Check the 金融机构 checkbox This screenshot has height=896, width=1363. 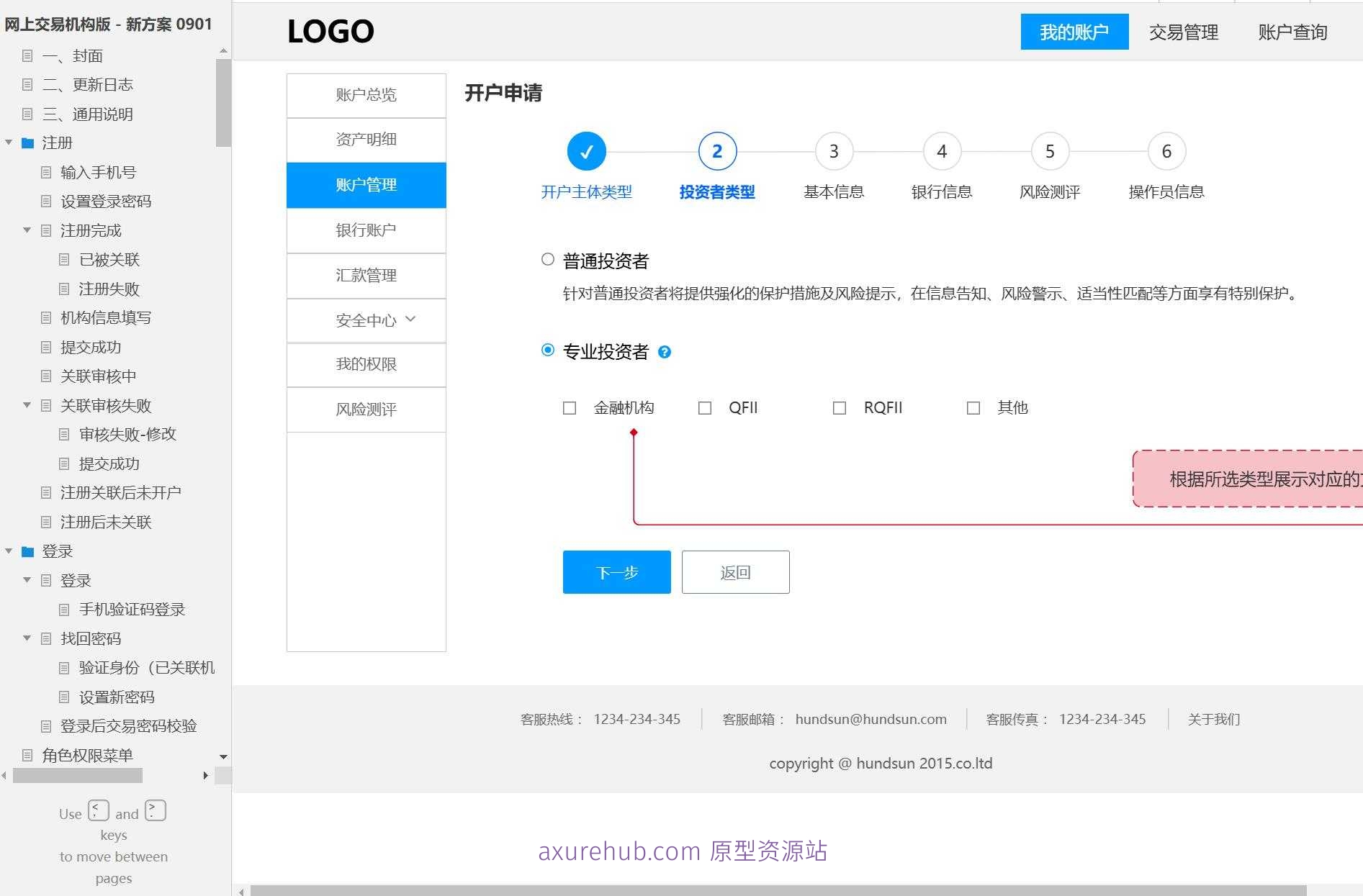click(570, 408)
